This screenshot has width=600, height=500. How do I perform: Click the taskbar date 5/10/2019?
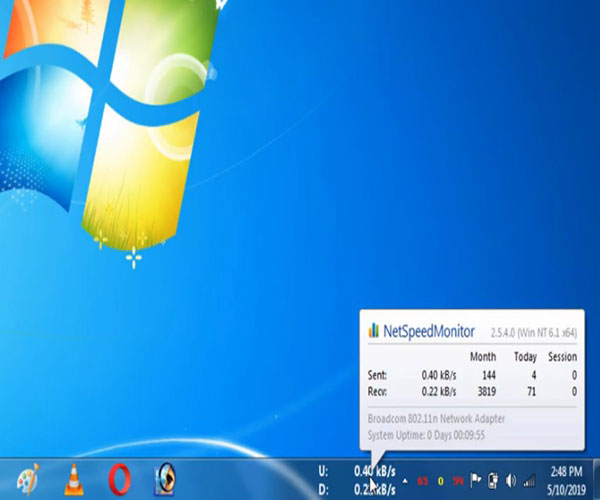tap(566, 489)
